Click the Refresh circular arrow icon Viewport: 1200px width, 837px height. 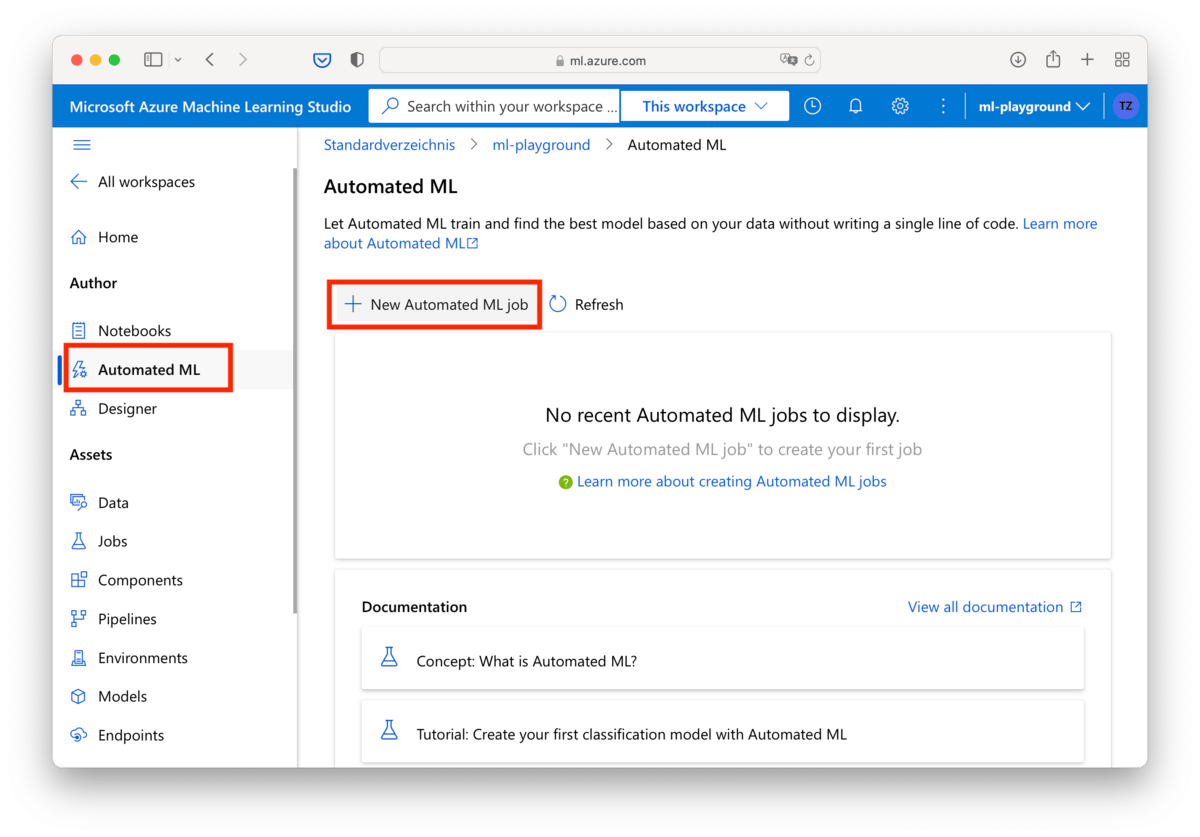558,304
